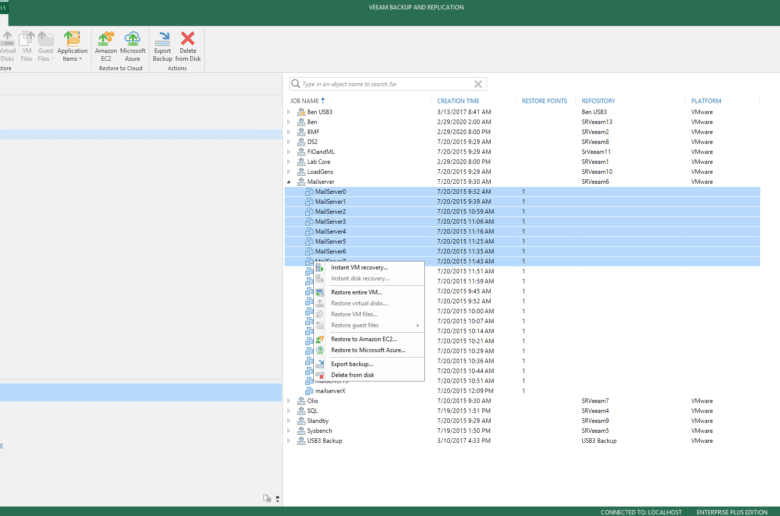Viewport: 780px width, 516px height.
Task: Expand the Standby job node
Action: tap(289, 420)
